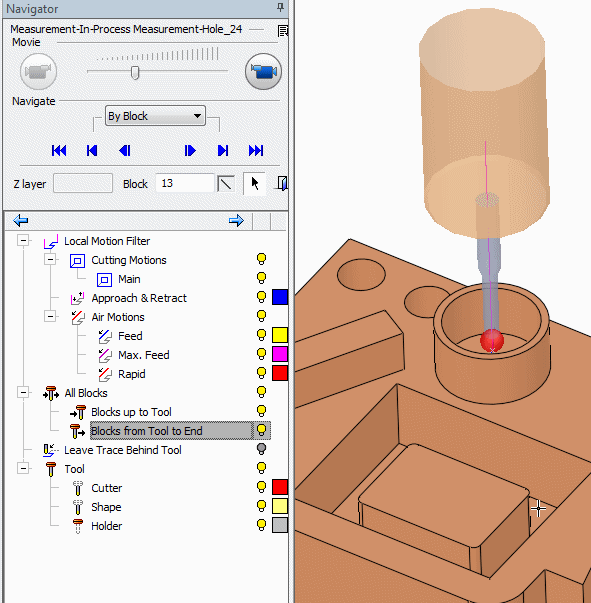
Task: Open the By Block navigation dropdown
Action: [155, 116]
